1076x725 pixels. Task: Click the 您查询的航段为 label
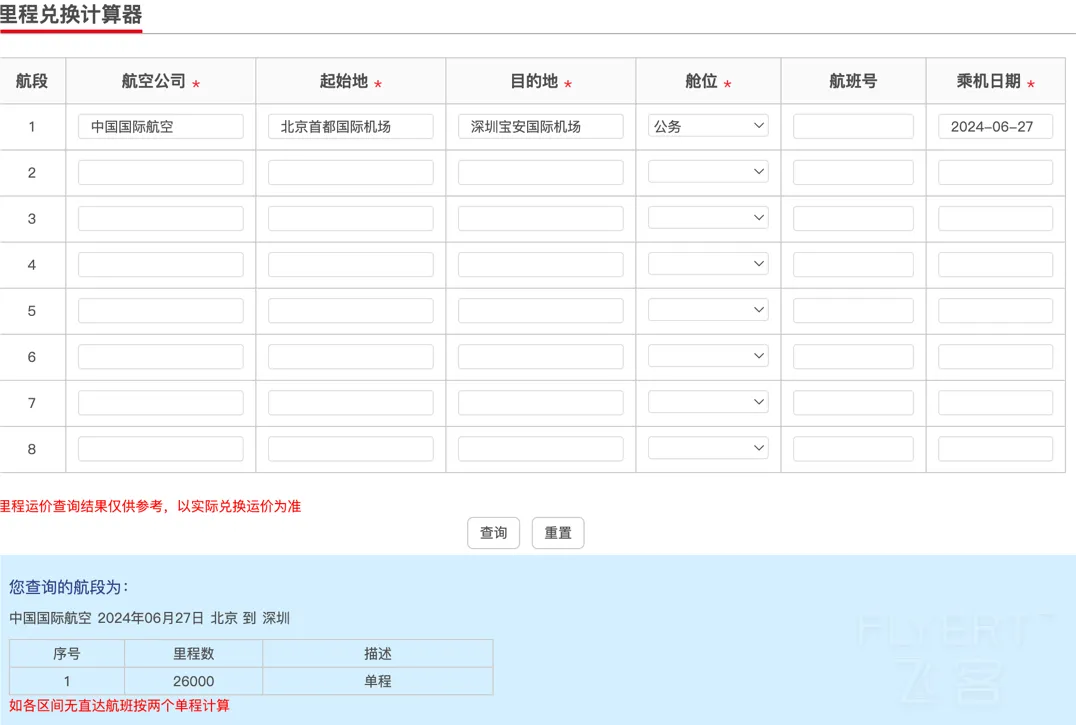[68, 587]
